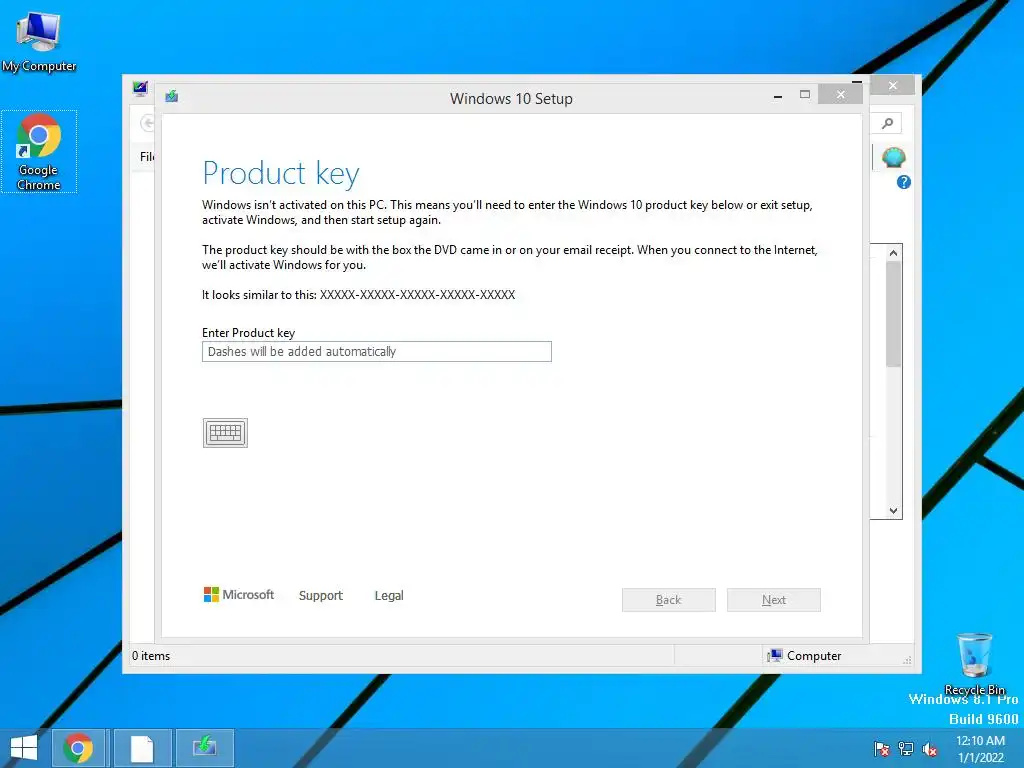Click the blank document taskbar icon
Image resolution: width=1024 pixels, height=768 pixels.
pos(142,748)
